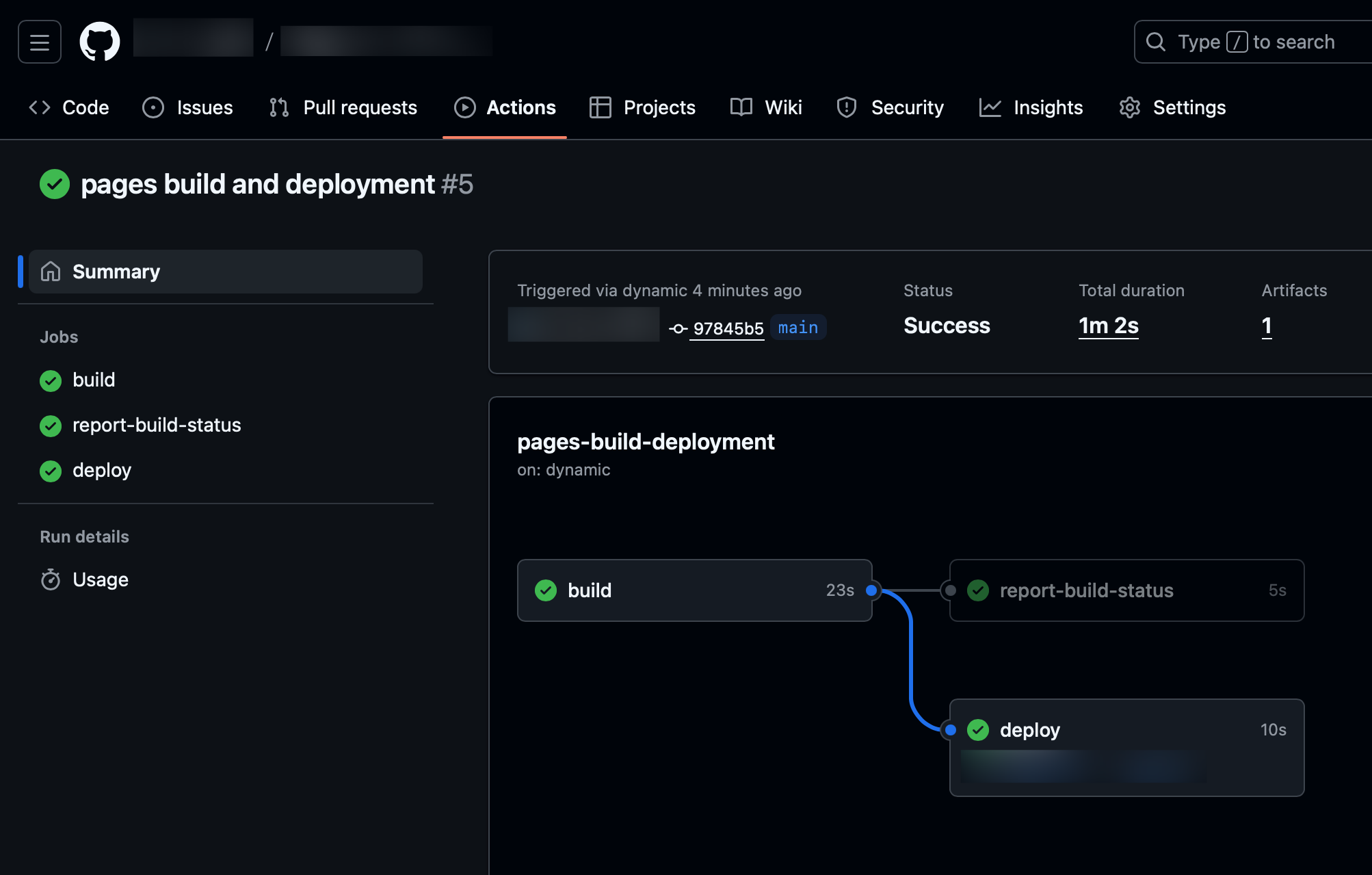Screen dimensions: 1372x875
Task: Open the Insights tab
Action: [x=1031, y=107]
